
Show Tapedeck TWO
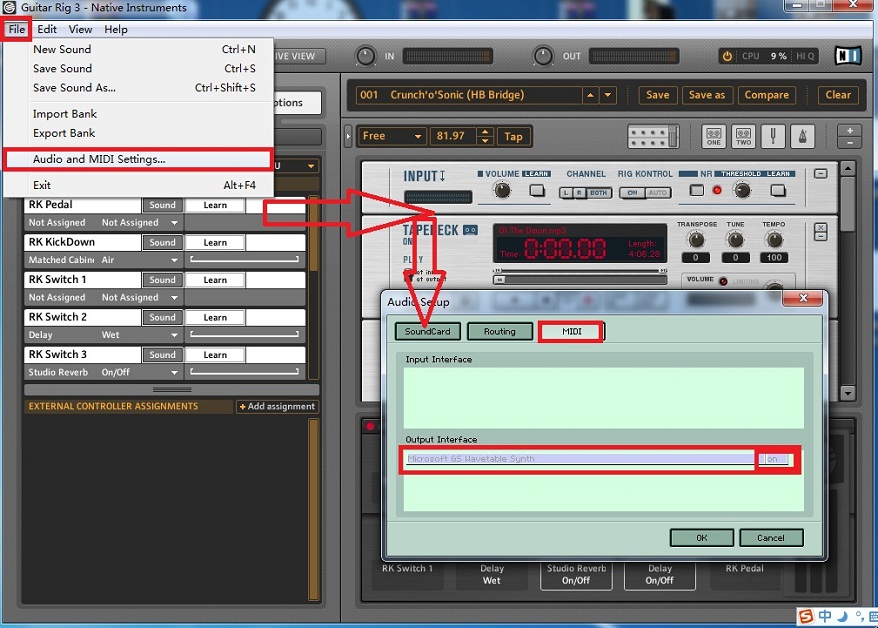743,136
